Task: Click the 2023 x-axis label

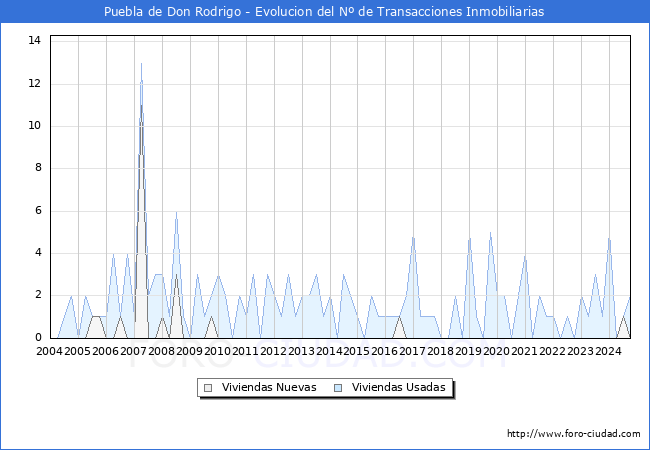Action: pos(580,351)
